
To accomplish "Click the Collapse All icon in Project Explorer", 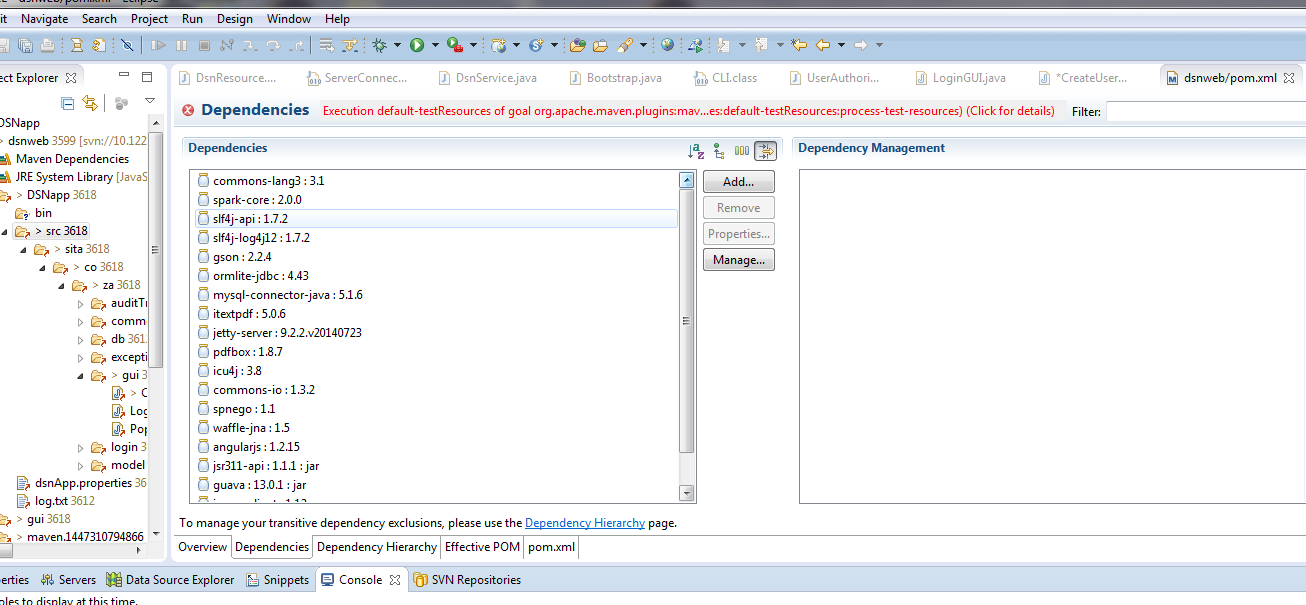I will pyautogui.click(x=68, y=103).
